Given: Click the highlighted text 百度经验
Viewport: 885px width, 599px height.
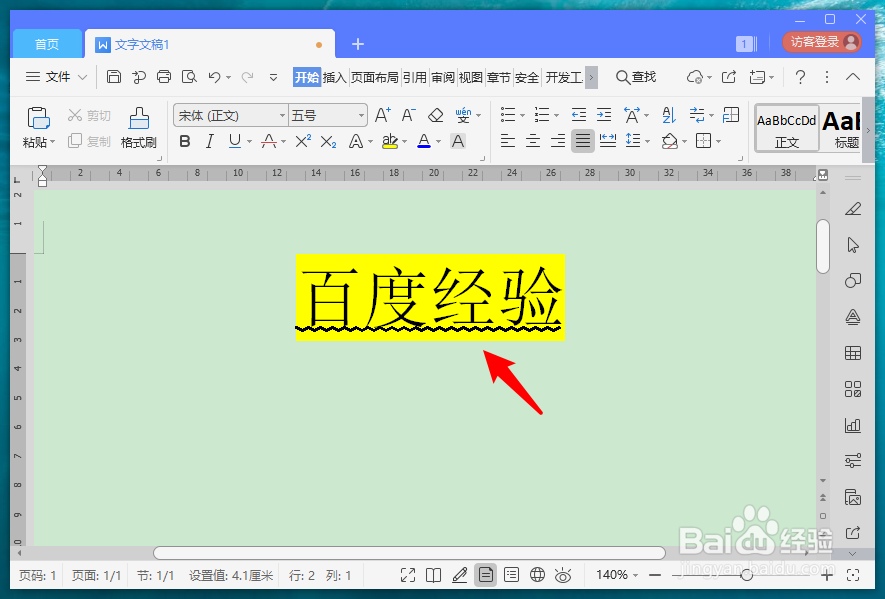Looking at the screenshot, I should [430, 298].
